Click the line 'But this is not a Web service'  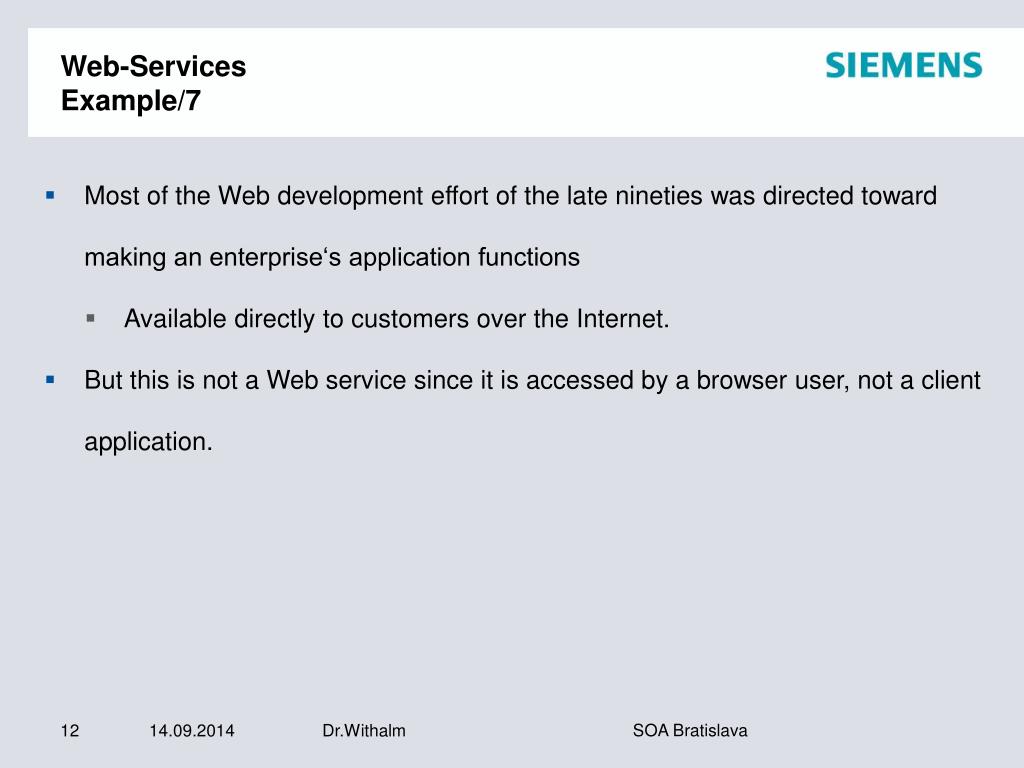[532, 380]
